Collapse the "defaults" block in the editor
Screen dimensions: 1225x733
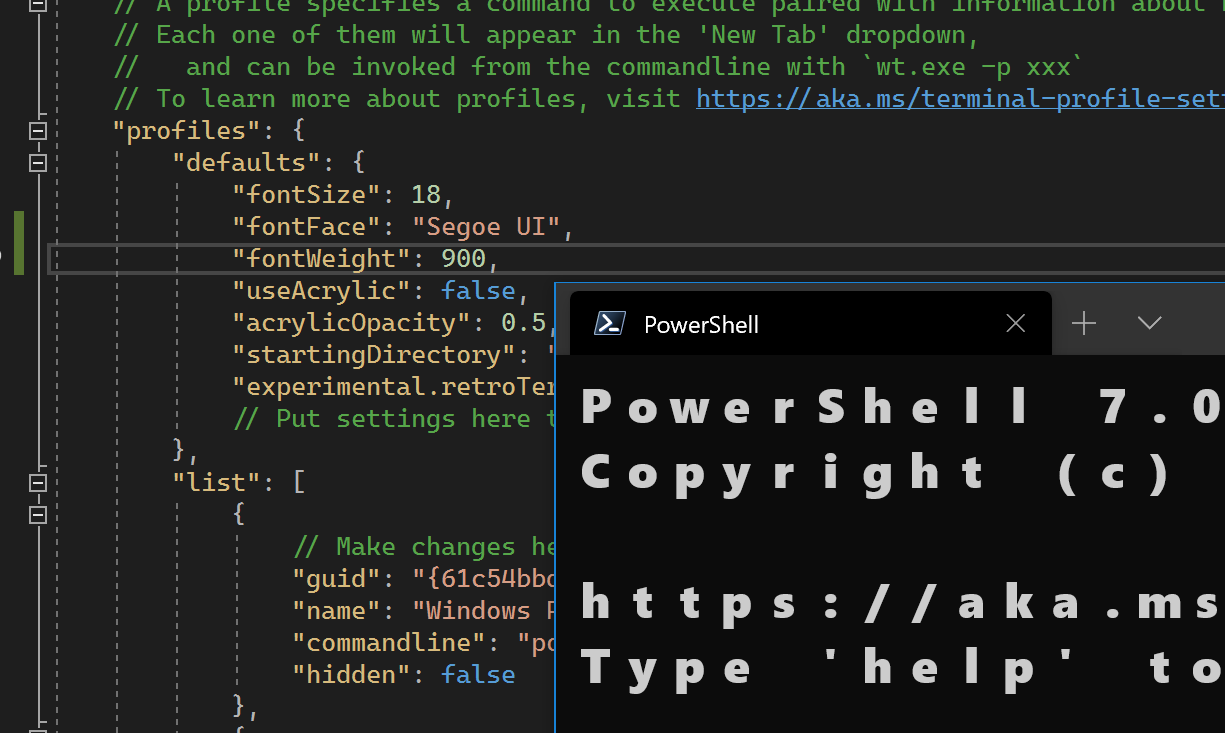(x=38, y=163)
